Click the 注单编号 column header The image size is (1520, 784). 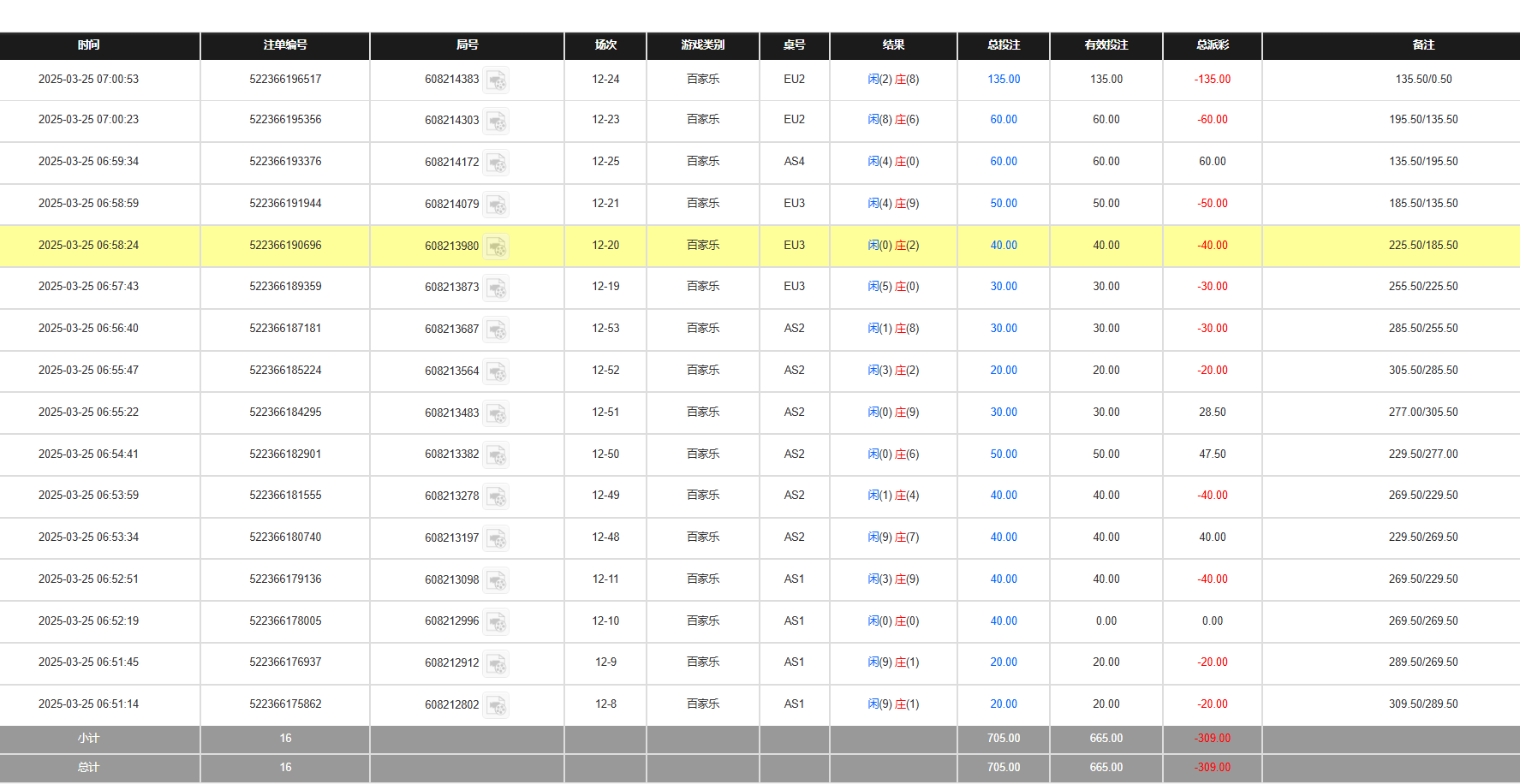(x=285, y=45)
